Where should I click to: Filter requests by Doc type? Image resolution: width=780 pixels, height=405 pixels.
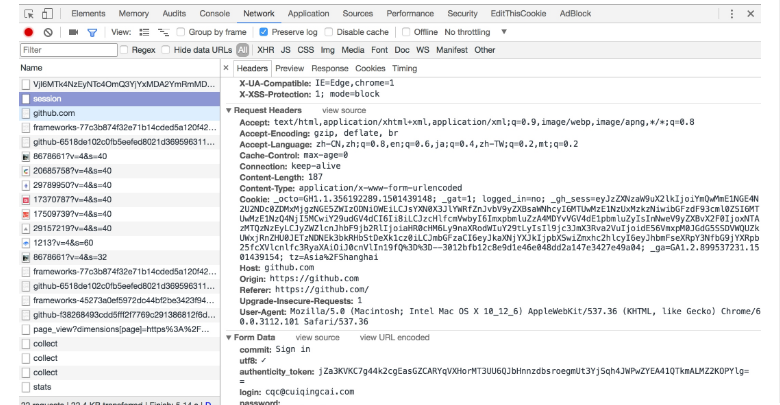[x=402, y=50]
